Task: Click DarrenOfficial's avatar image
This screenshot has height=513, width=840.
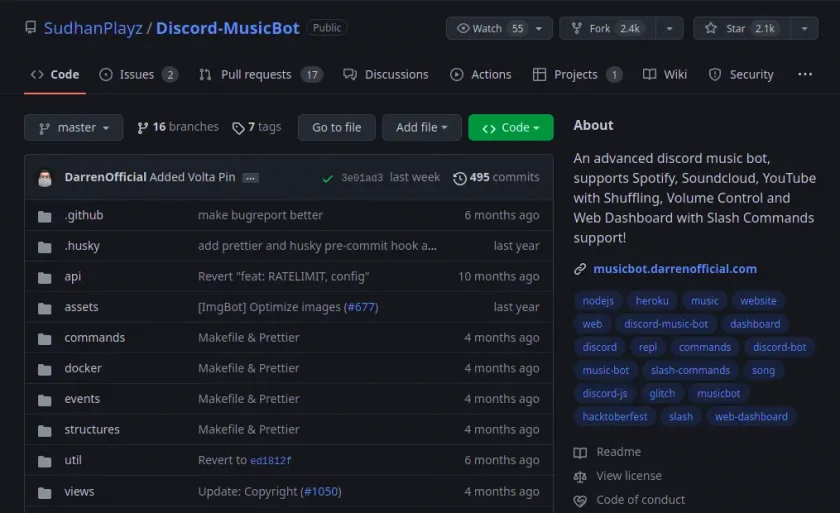Action: click(x=45, y=178)
